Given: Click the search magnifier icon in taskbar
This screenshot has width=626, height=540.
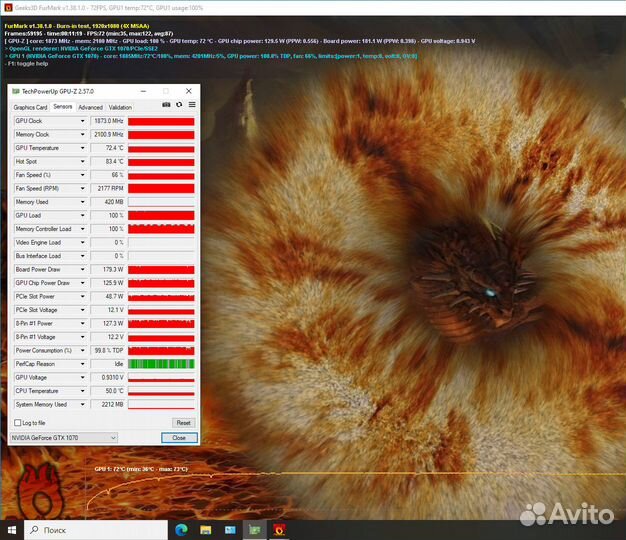Looking at the screenshot, I should (x=34, y=530).
